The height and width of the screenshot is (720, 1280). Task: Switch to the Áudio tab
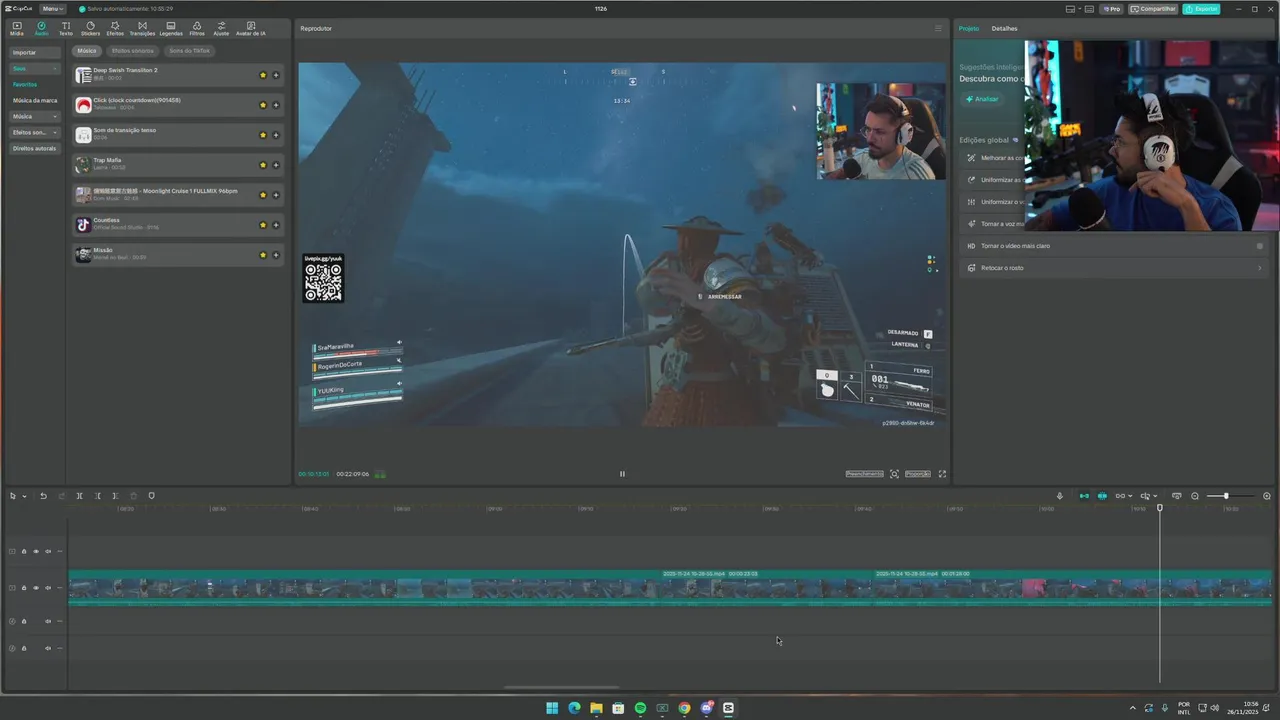[41, 28]
